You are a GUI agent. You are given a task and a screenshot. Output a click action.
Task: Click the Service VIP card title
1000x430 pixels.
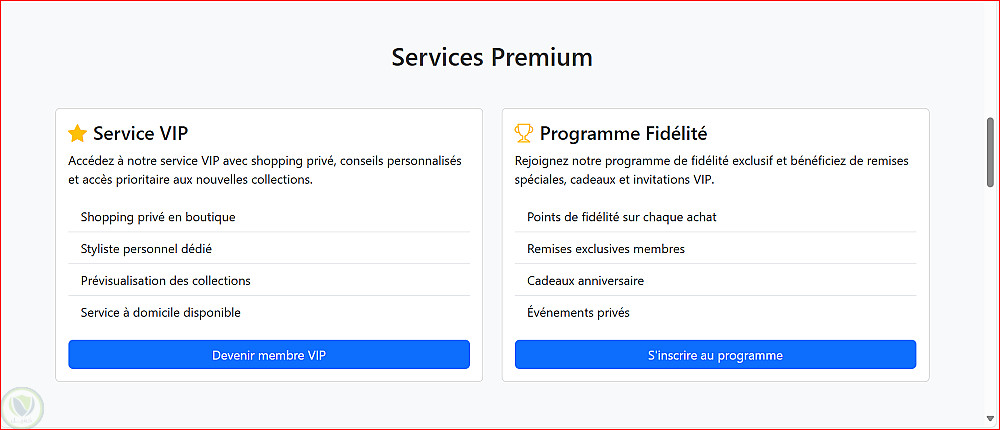[x=140, y=134]
